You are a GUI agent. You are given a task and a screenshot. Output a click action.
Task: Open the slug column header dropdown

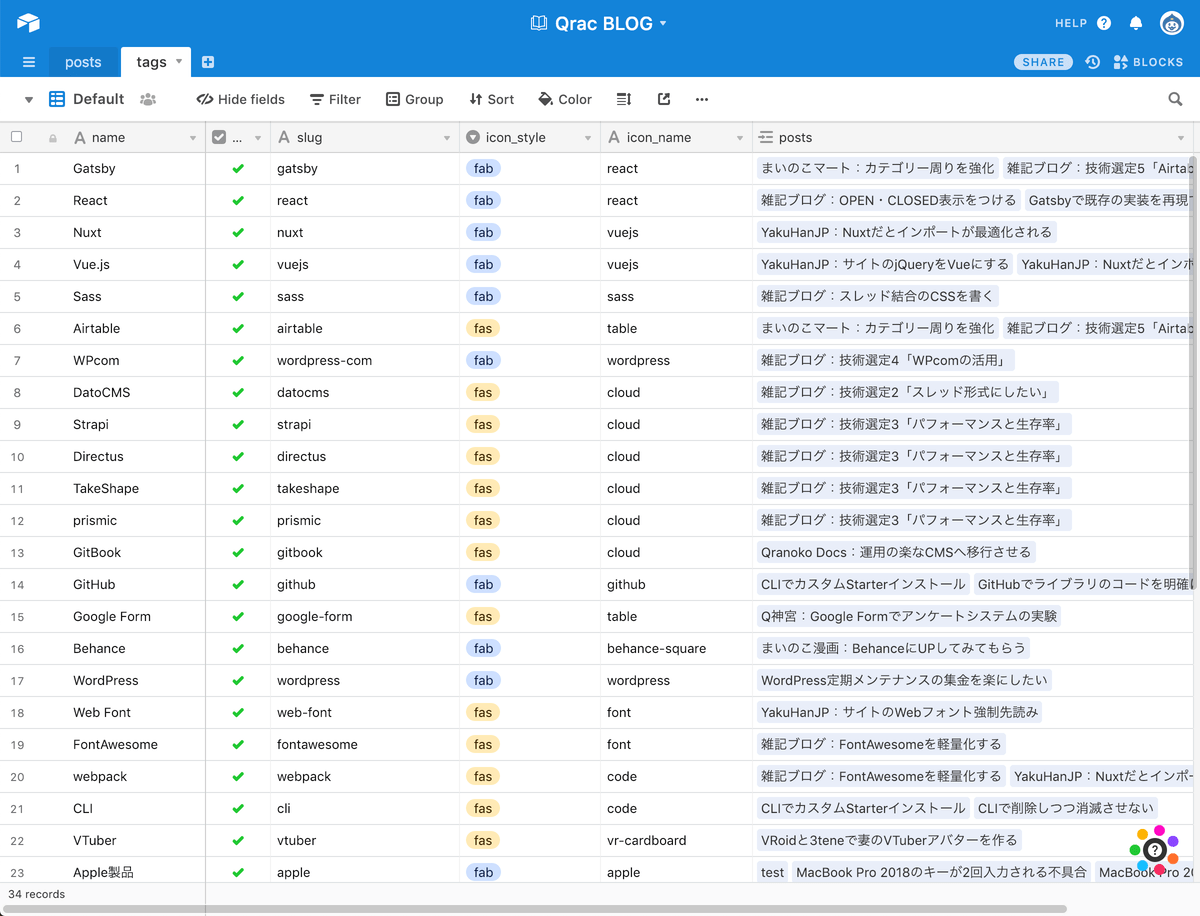tap(446, 137)
